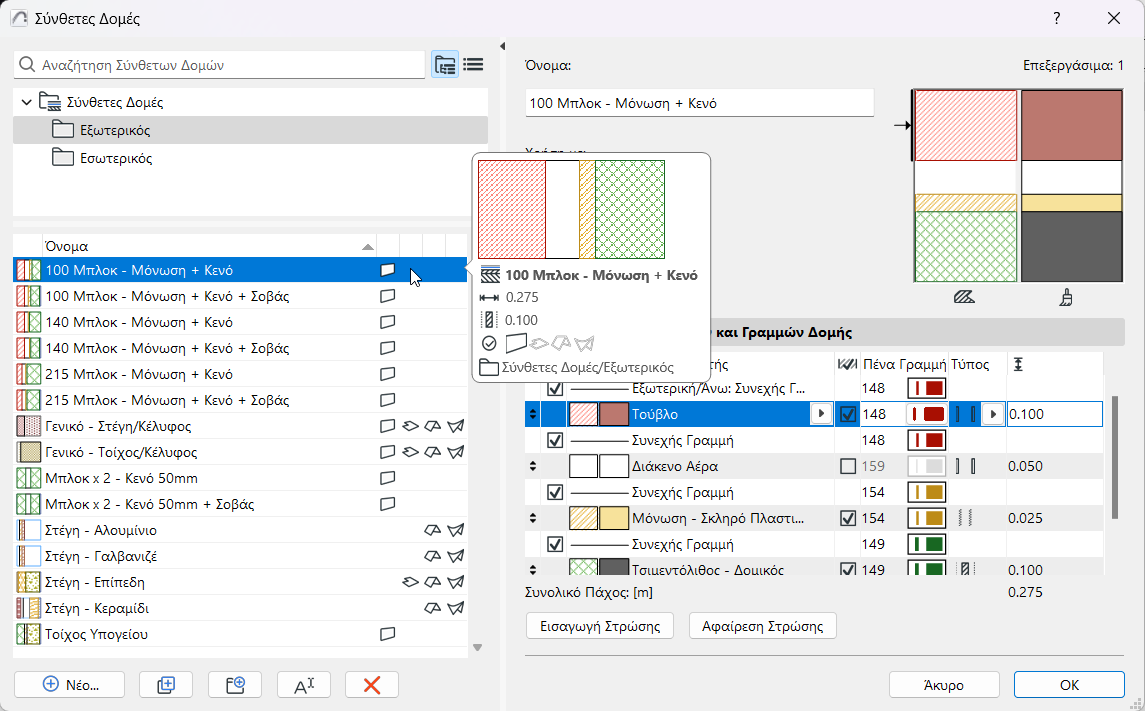The height and width of the screenshot is (711, 1145).
Task: Click pen color swatch of Τσιμεντόλιθος layer
Action: [x=927, y=569]
